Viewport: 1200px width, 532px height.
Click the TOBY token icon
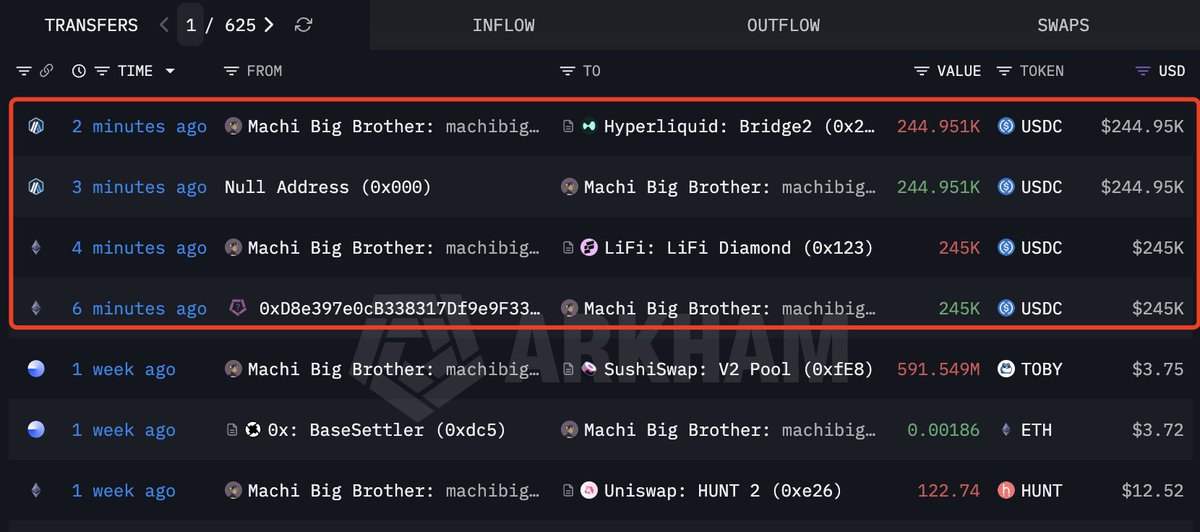click(x=1006, y=370)
